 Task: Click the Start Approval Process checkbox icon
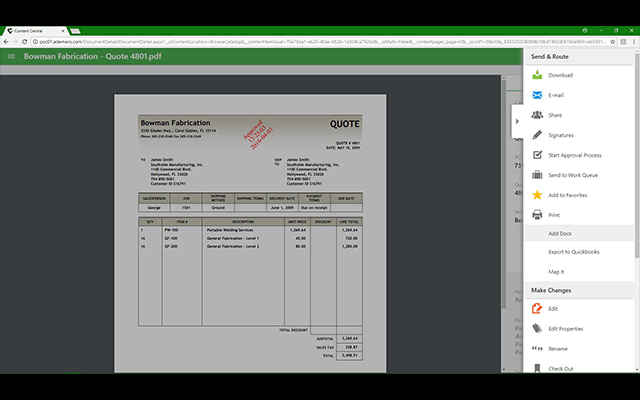537,155
